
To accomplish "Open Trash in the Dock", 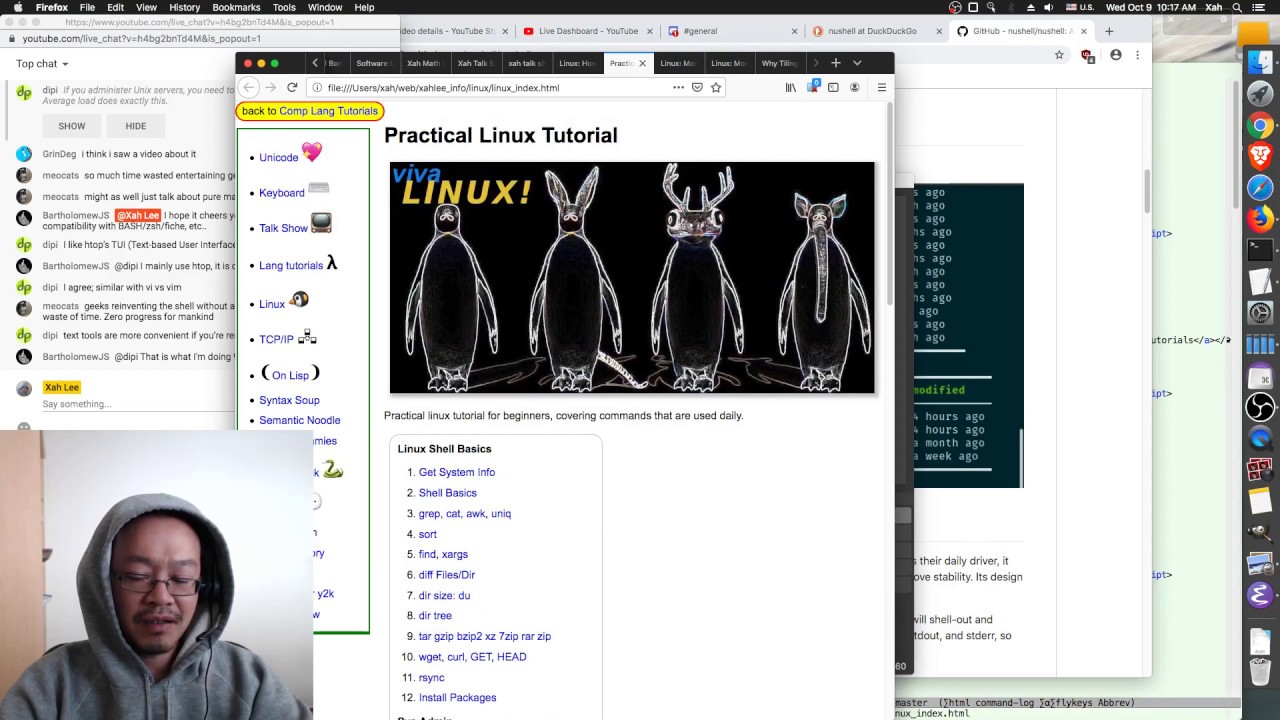I will click(1260, 670).
